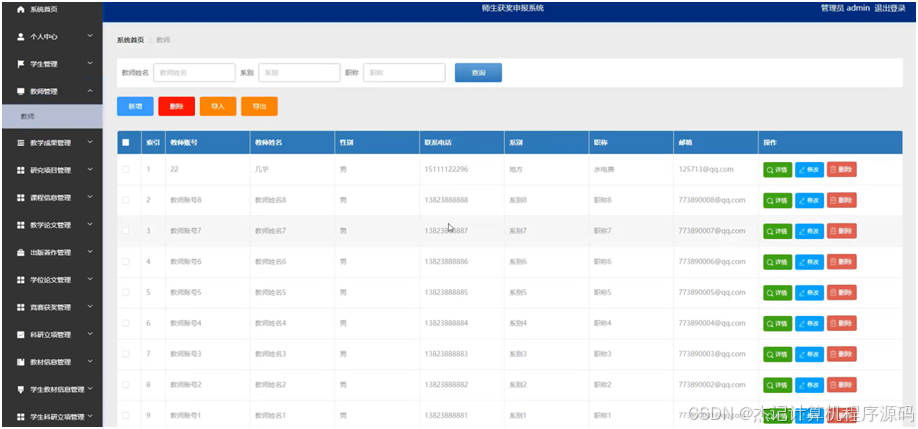Focus the 系别 search field
The height and width of the screenshot is (429, 918).
click(x=299, y=73)
